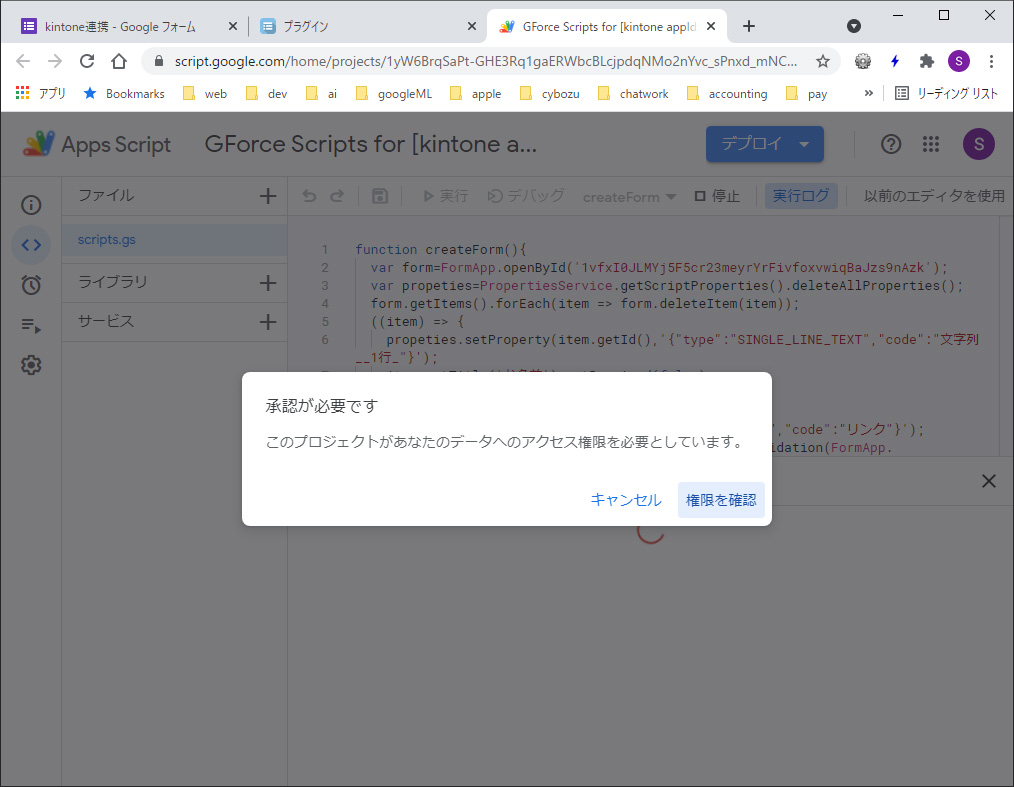This screenshot has width=1014, height=787.
Task: Switch to the プラグイン browser tab
Action: coord(360,26)
